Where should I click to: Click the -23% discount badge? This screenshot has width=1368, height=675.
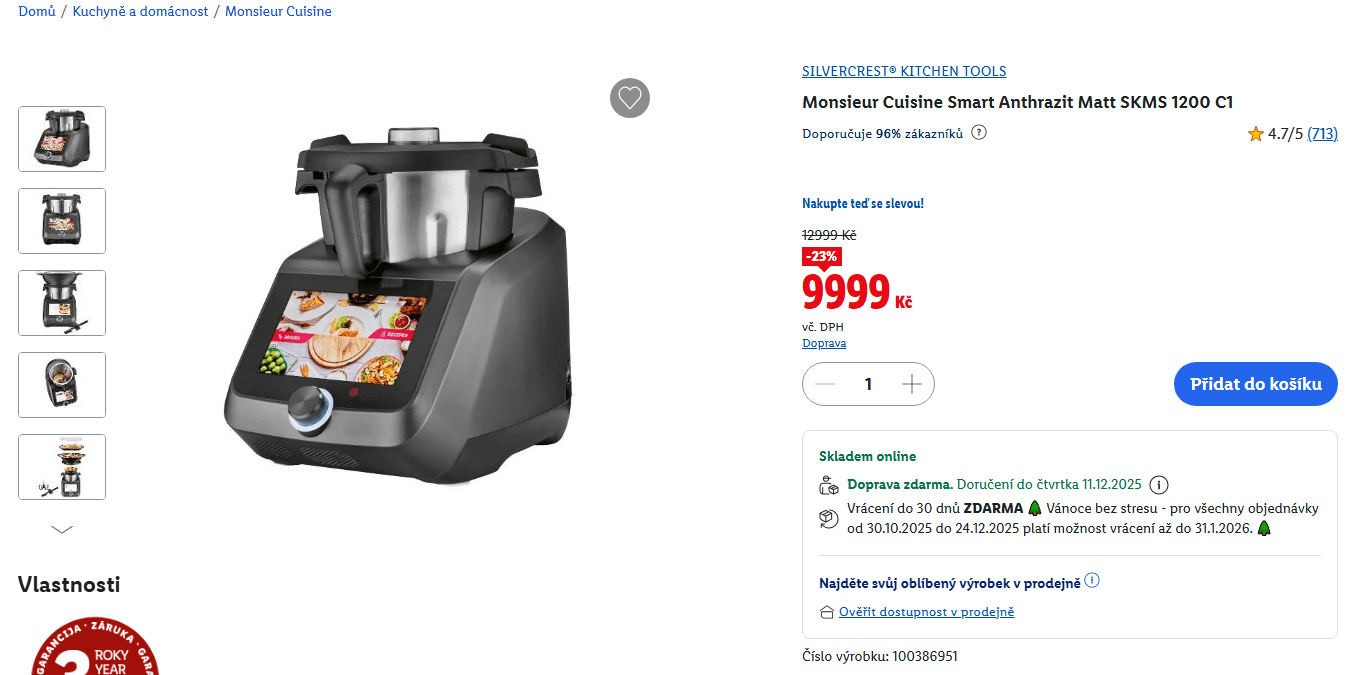pyautogui.click(x=821, y=257)
